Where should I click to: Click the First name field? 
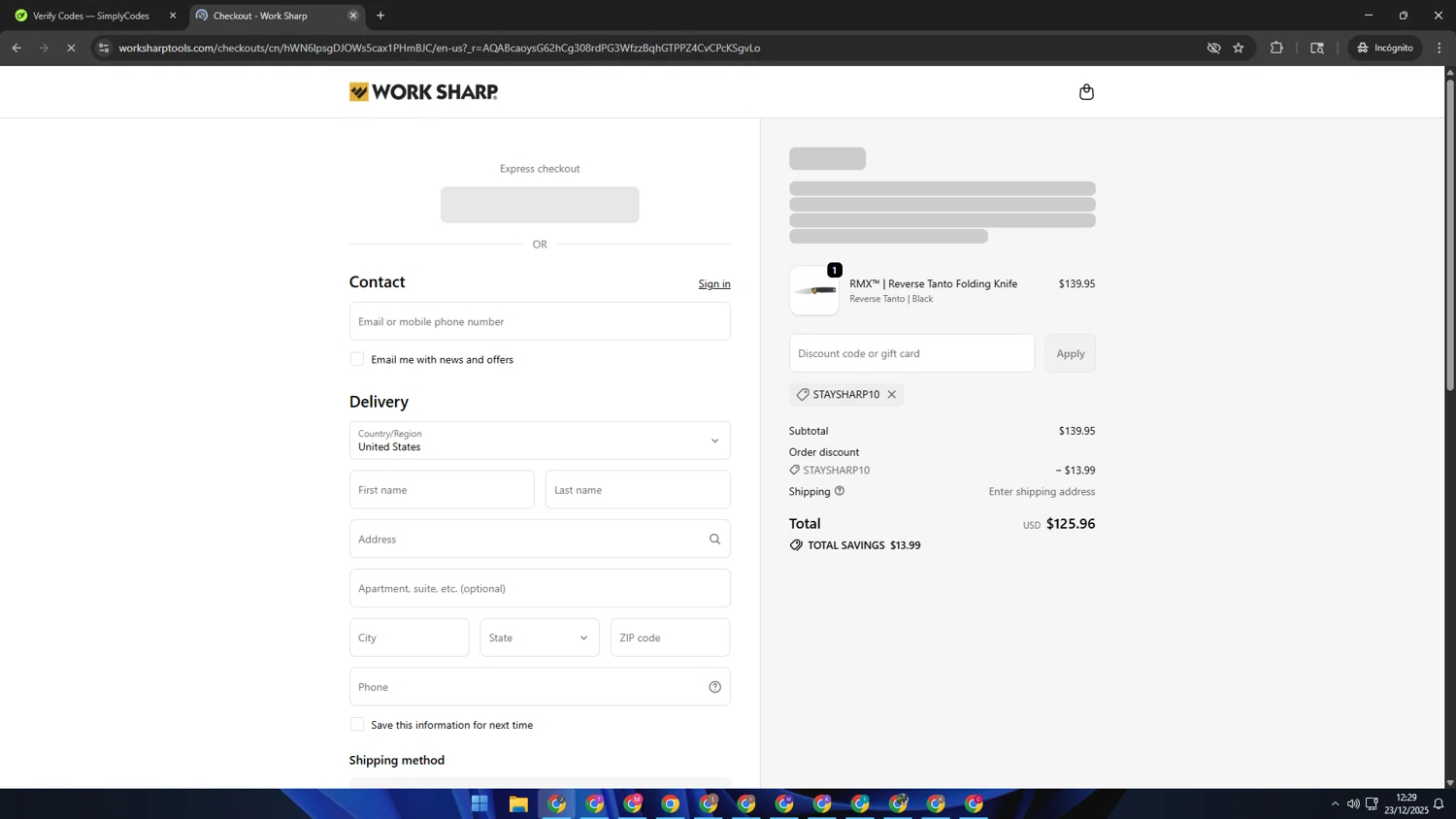click(x=442, y=490)
